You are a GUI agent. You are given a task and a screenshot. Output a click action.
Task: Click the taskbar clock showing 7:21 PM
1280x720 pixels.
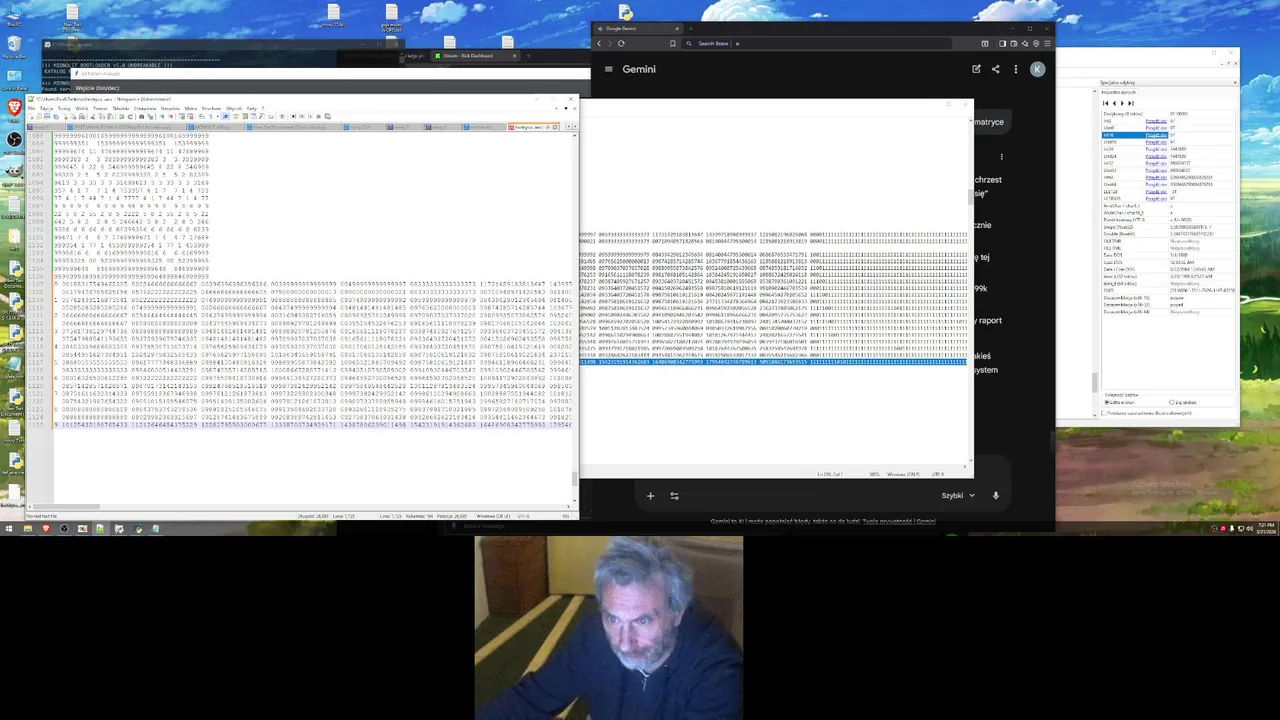1265,528
